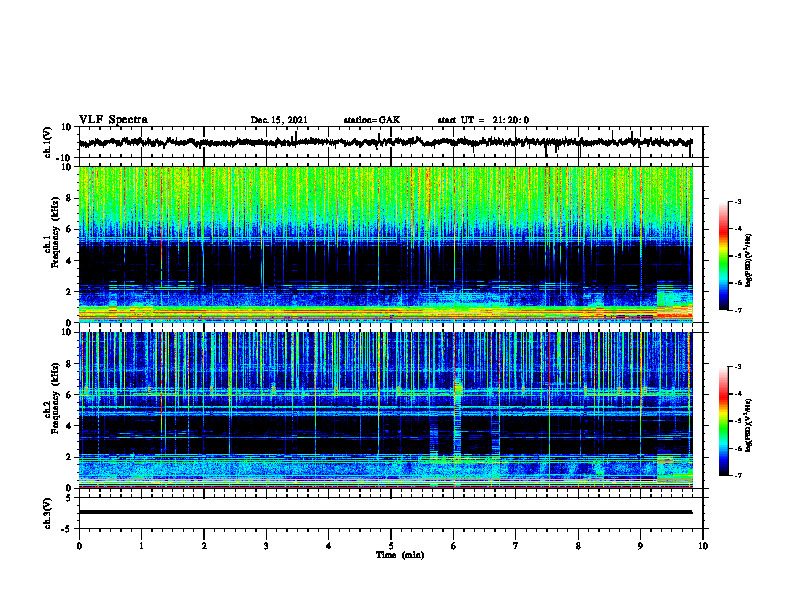Select the start UT 21:20:0 text
792x612 pixels.
483,120
